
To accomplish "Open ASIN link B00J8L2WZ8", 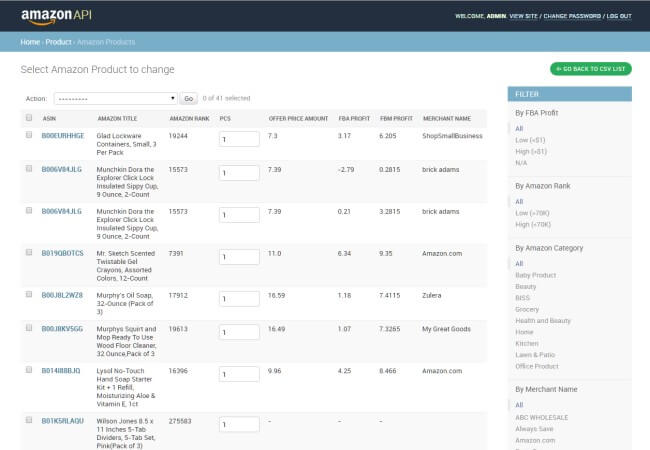I will tap(62, 296).
